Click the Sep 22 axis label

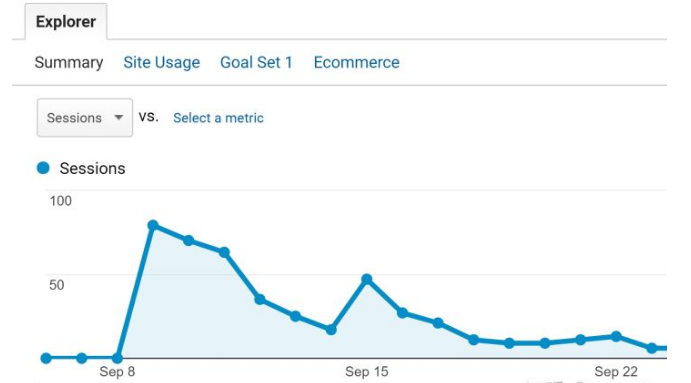point(616,372)
